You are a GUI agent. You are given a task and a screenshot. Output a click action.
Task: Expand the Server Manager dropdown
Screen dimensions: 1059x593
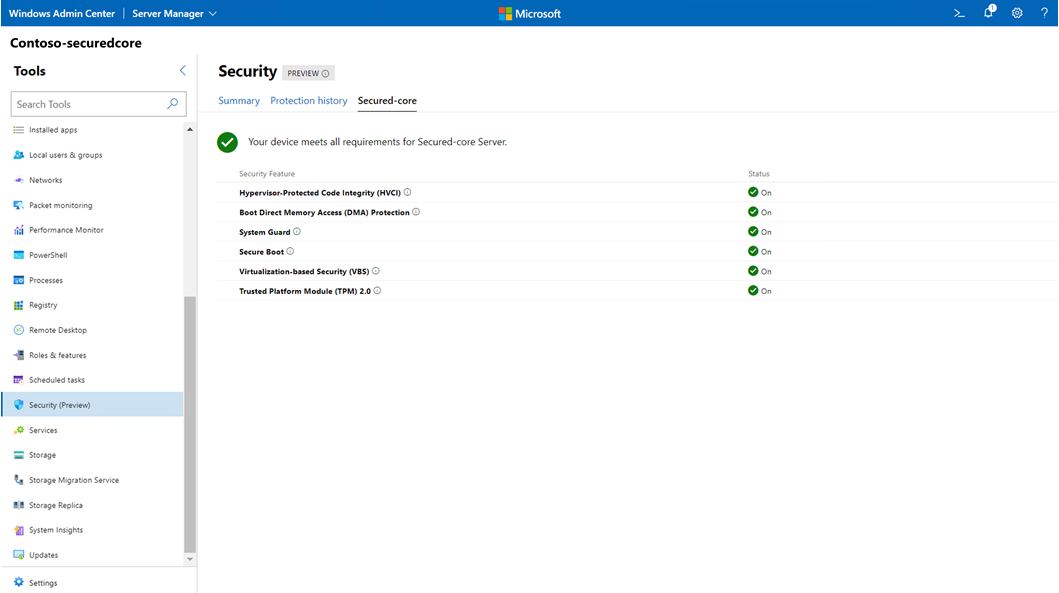176,14
